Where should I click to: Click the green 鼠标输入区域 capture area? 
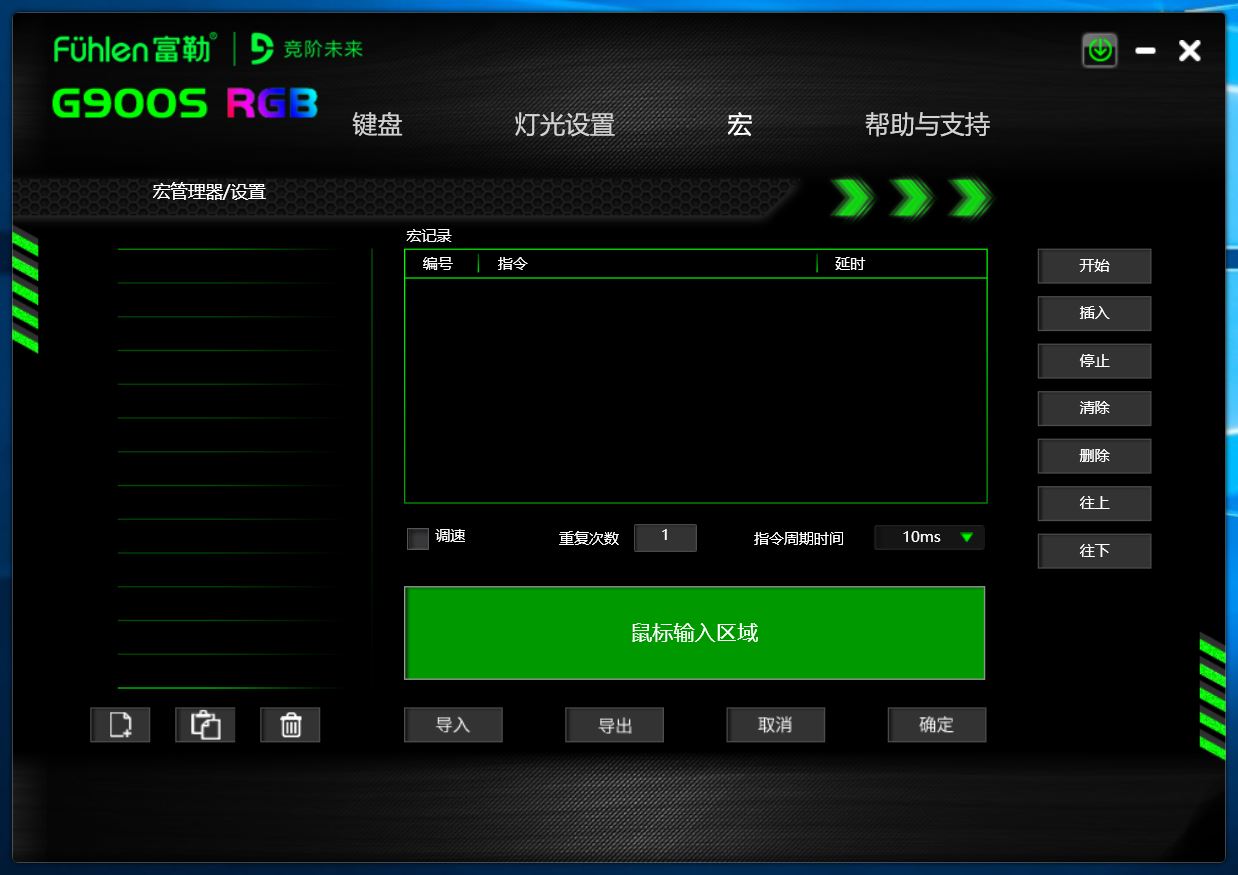[695, 632]
